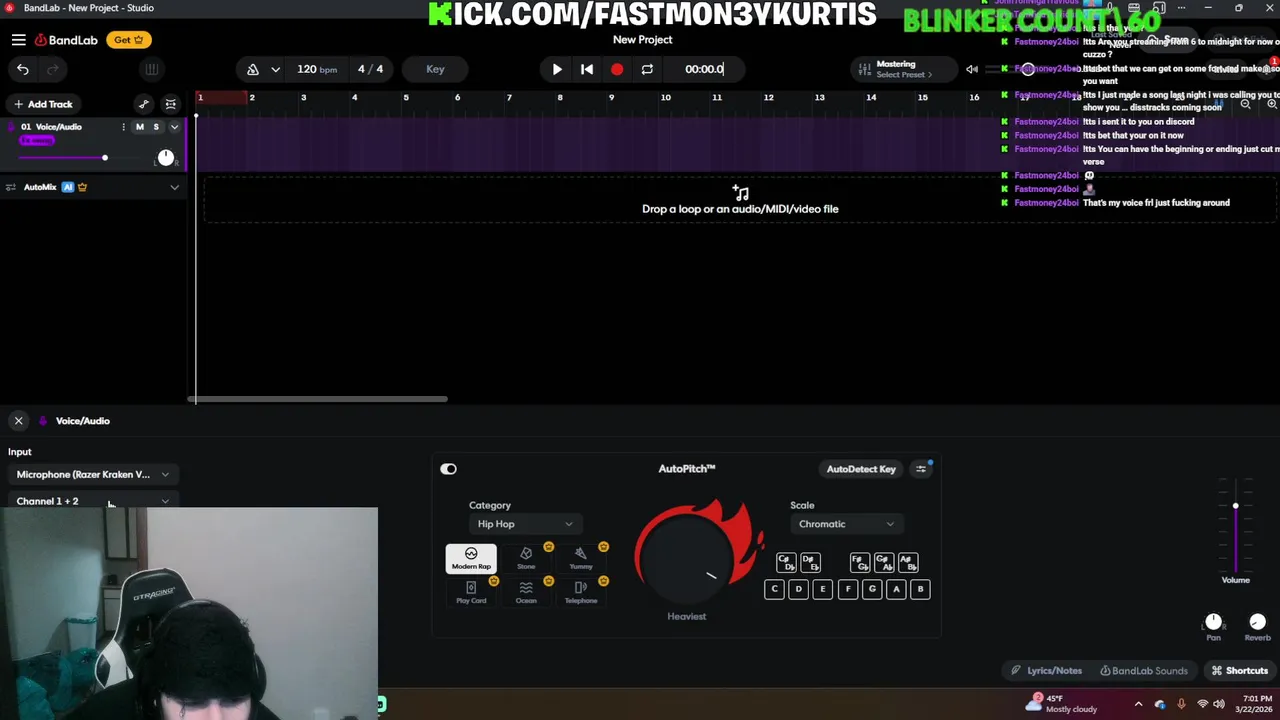1280x720 pixels.
Task: Click the Fx preset tag on Voice/Audio track
Action: [x=37, y=141]
